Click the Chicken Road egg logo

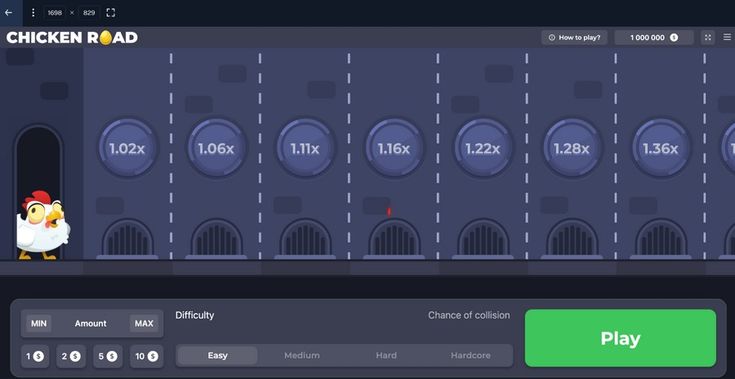coord(72,37)
